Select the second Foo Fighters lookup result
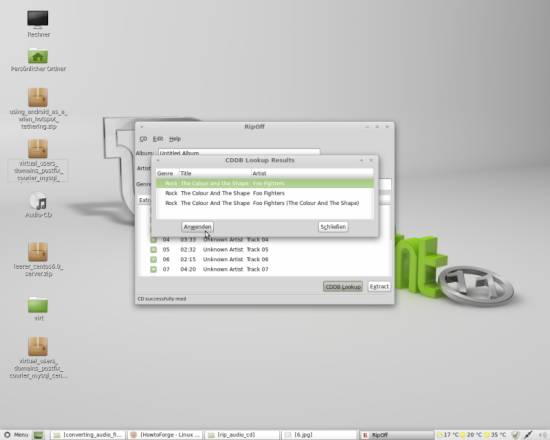550x440 pixels. point(264,193)
